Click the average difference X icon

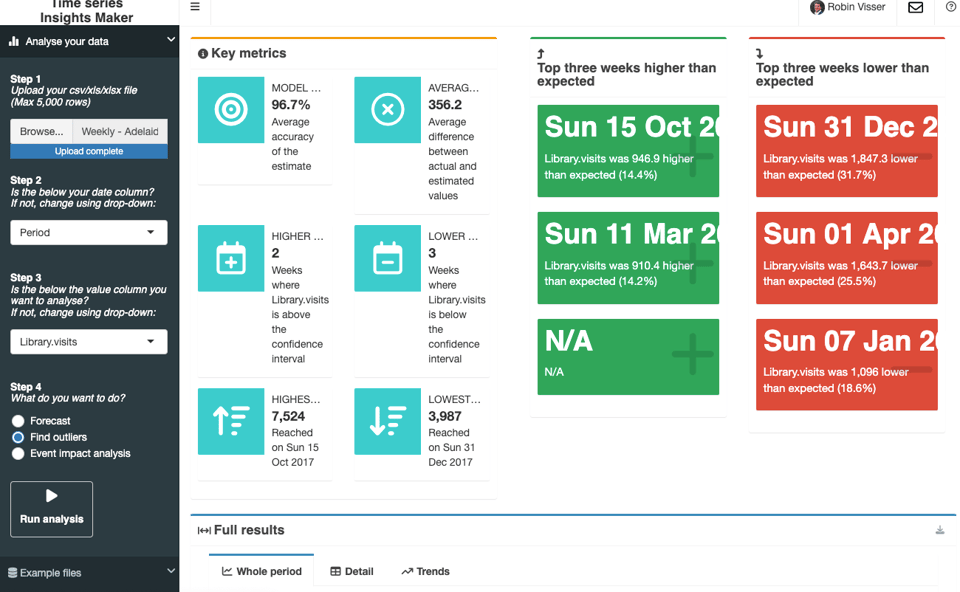pyautogui.click(x=387, y=110)
